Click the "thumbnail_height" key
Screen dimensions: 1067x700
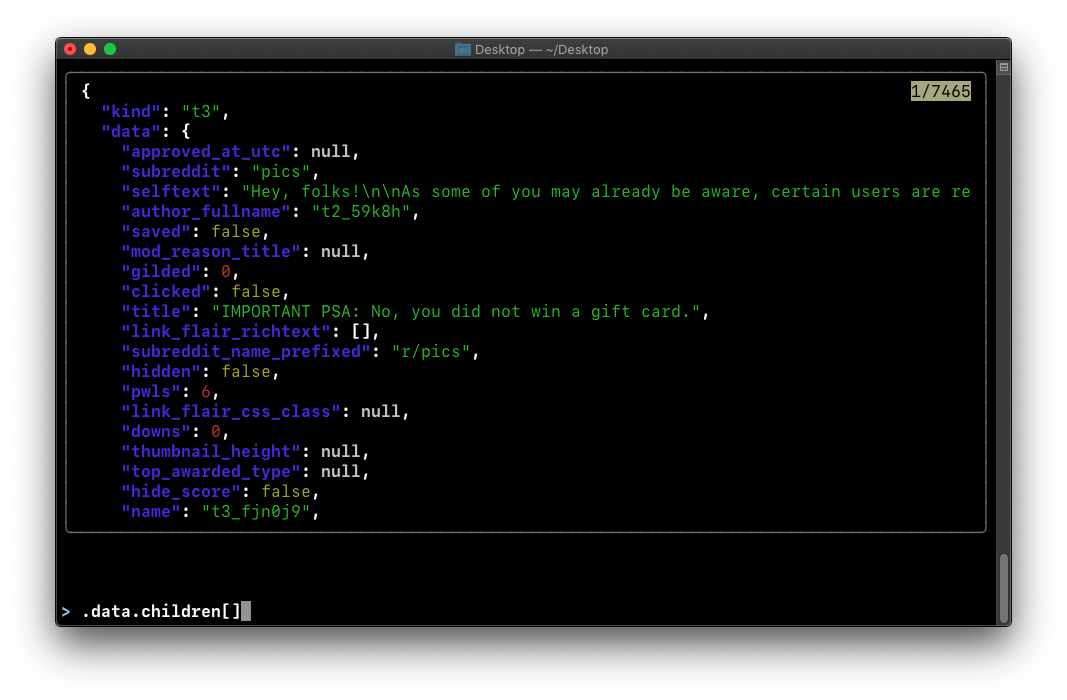click(211, 452)
